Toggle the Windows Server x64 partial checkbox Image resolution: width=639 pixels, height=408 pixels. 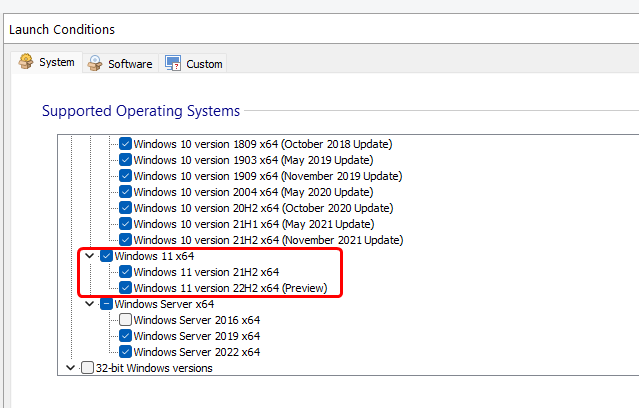tap(106, 304)
